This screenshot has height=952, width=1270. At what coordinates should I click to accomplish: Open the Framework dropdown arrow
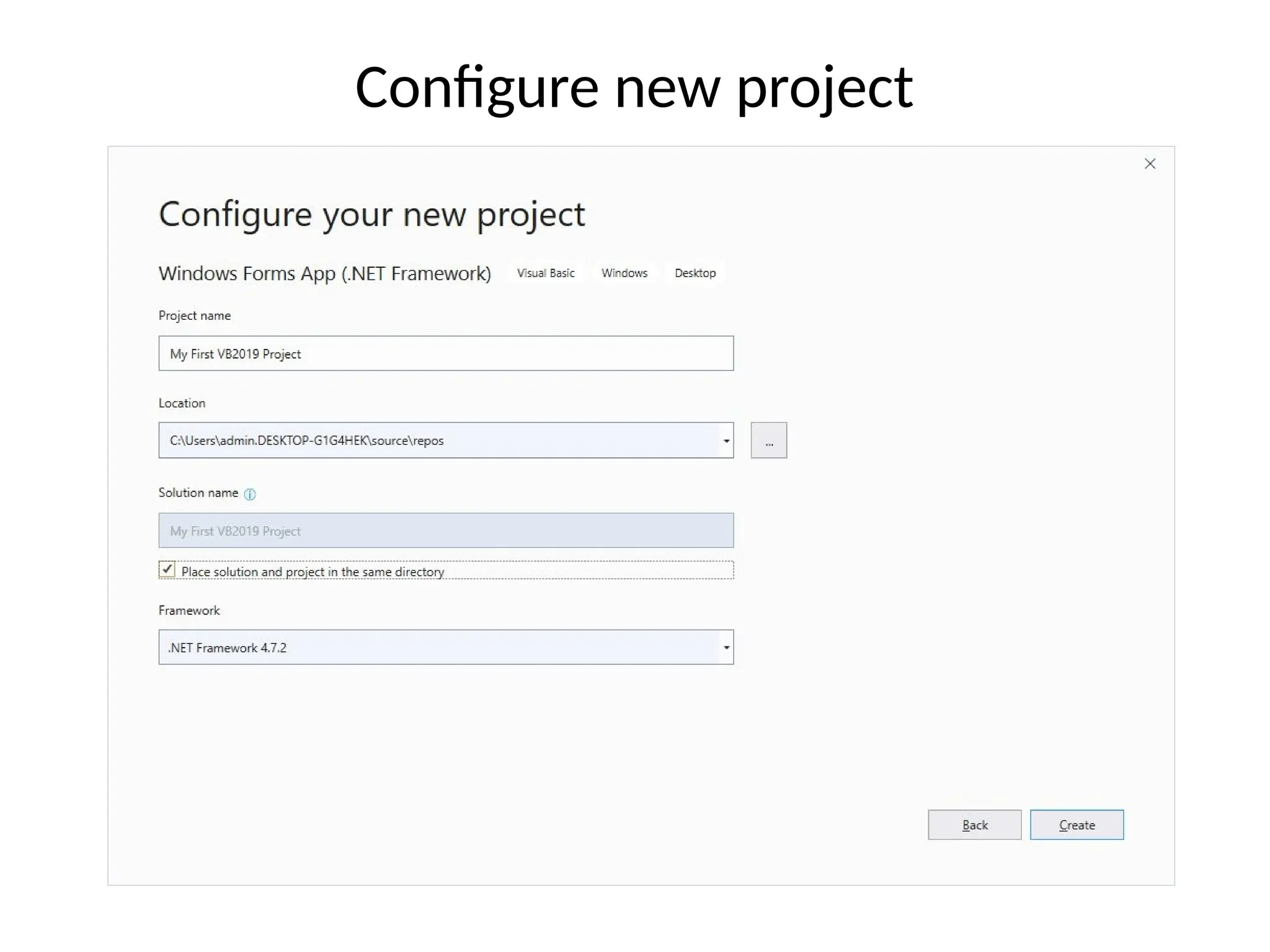(726, 648)
